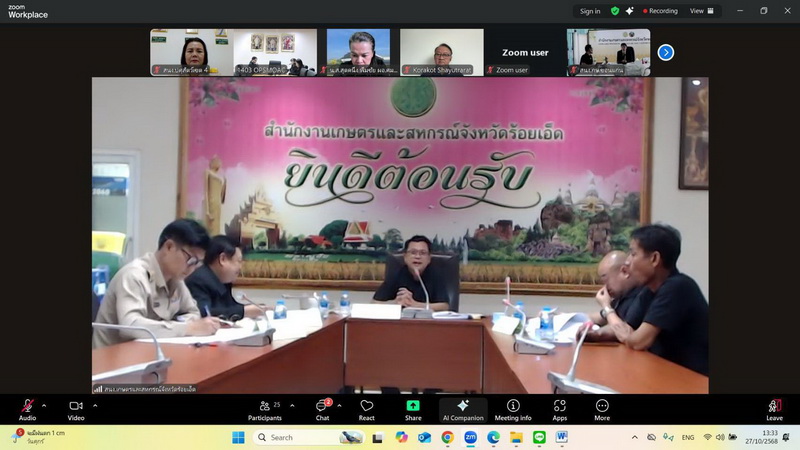Leave the meeting

coord(774,408)
